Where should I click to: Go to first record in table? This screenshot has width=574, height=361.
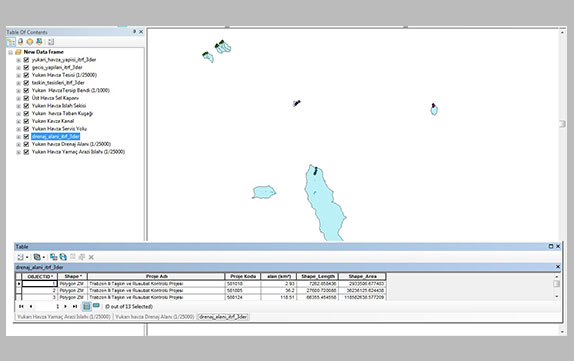(21, 306)
